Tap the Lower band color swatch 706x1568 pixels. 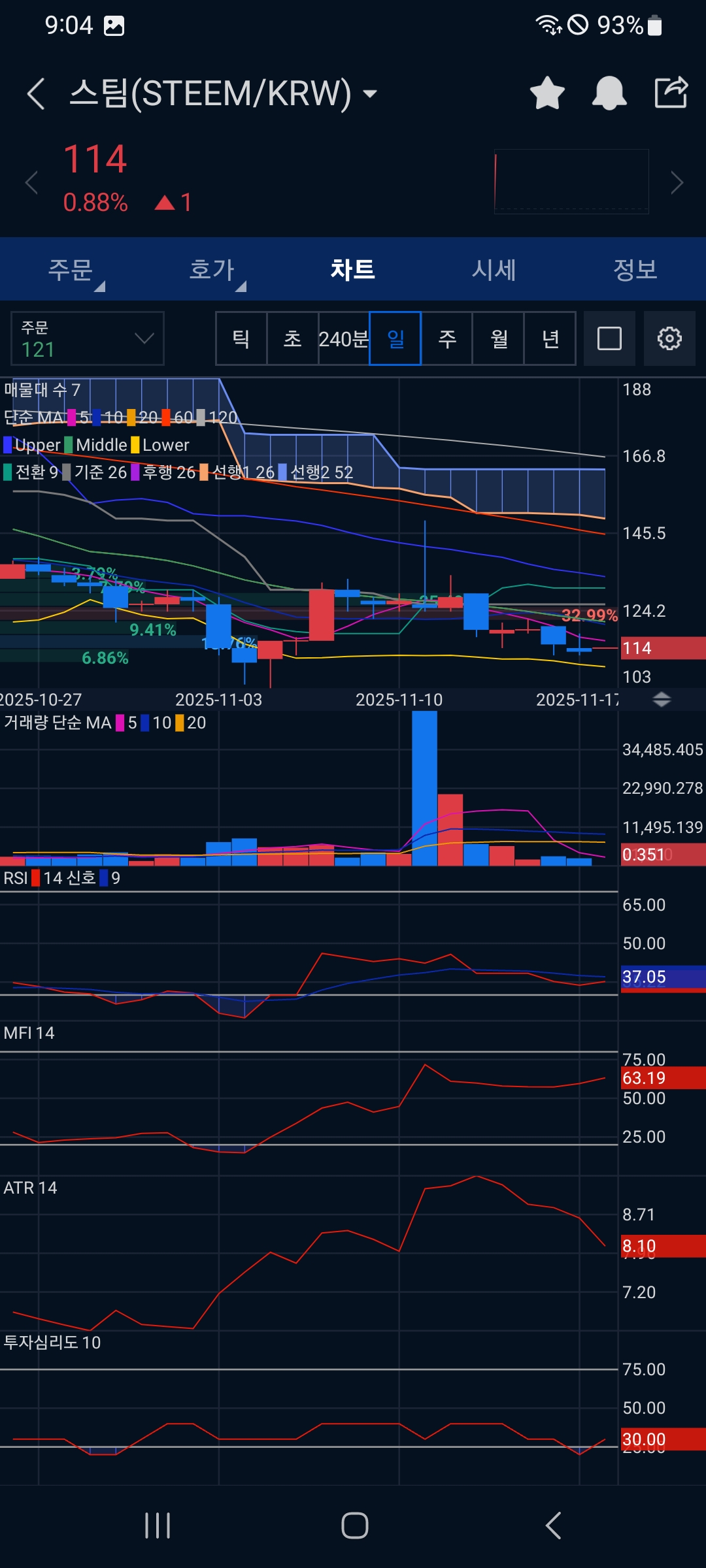point(135,445)
